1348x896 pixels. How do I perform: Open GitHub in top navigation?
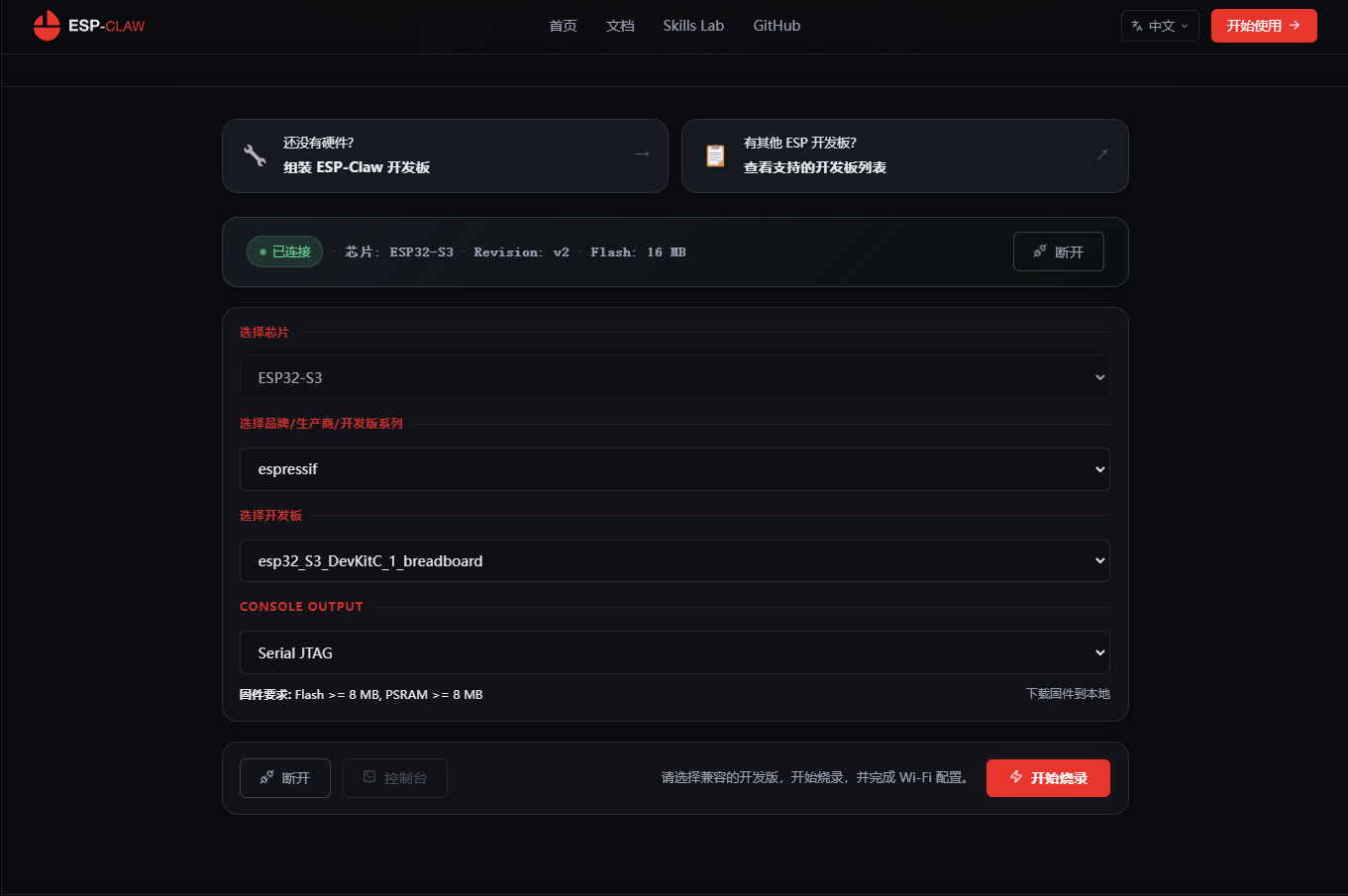click(777, 26)
